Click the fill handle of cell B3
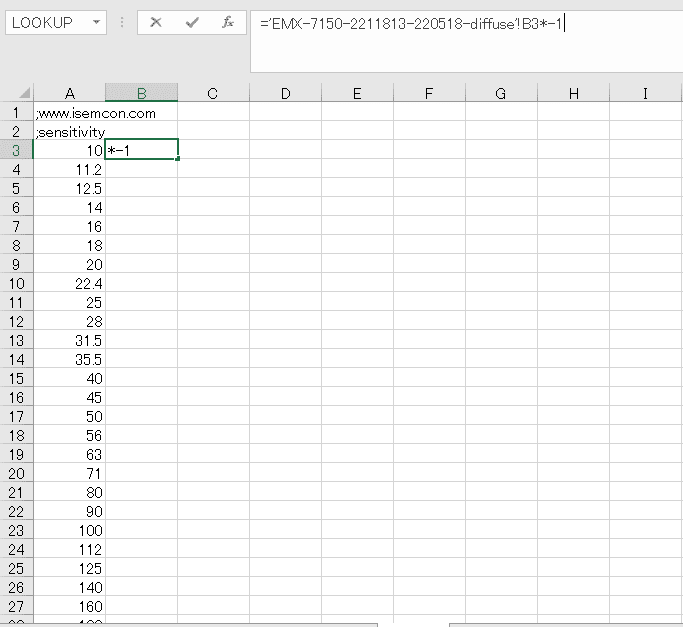Viewport: 683px width, 627px height. coord(178,159)
